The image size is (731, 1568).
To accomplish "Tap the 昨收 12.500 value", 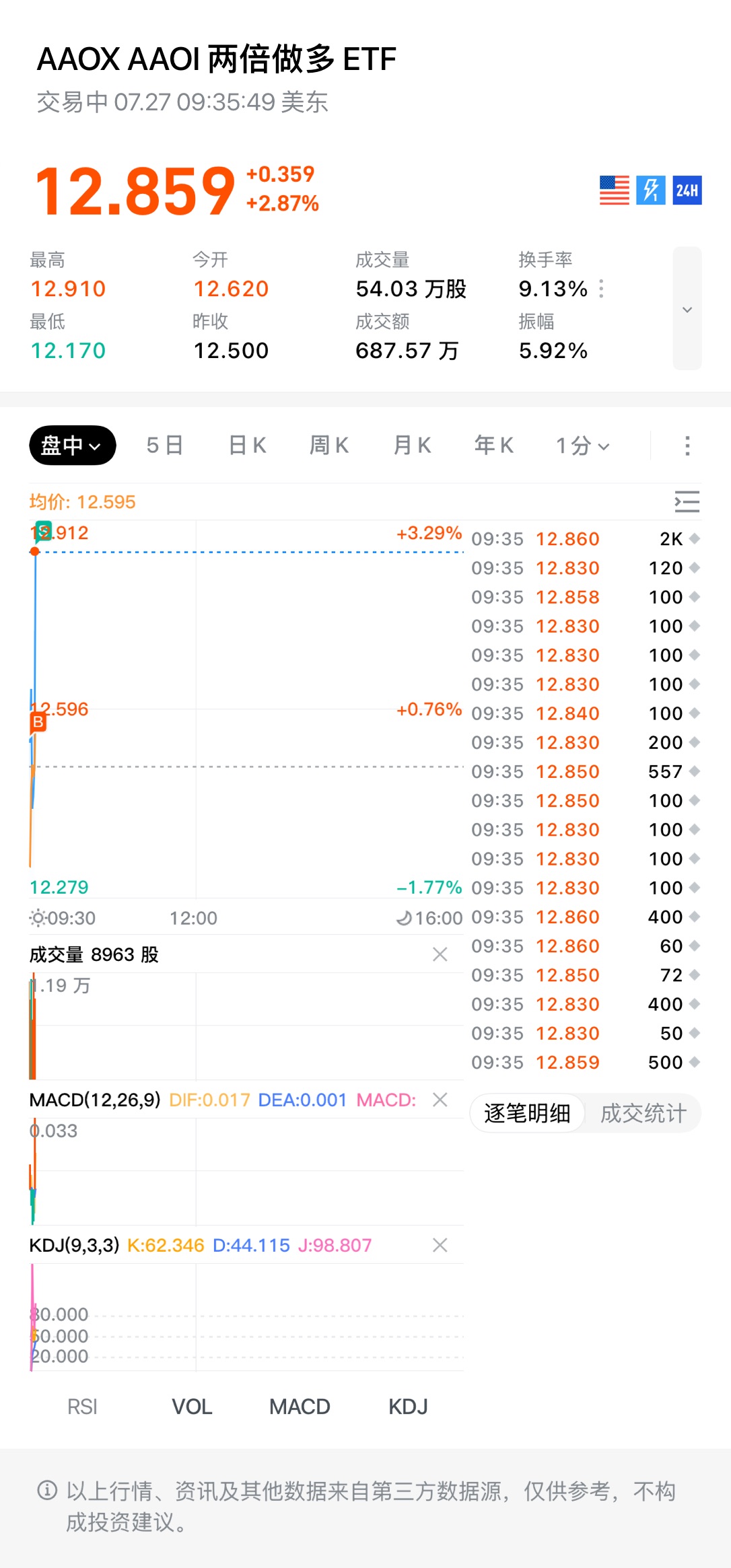I will click(231, 351).
